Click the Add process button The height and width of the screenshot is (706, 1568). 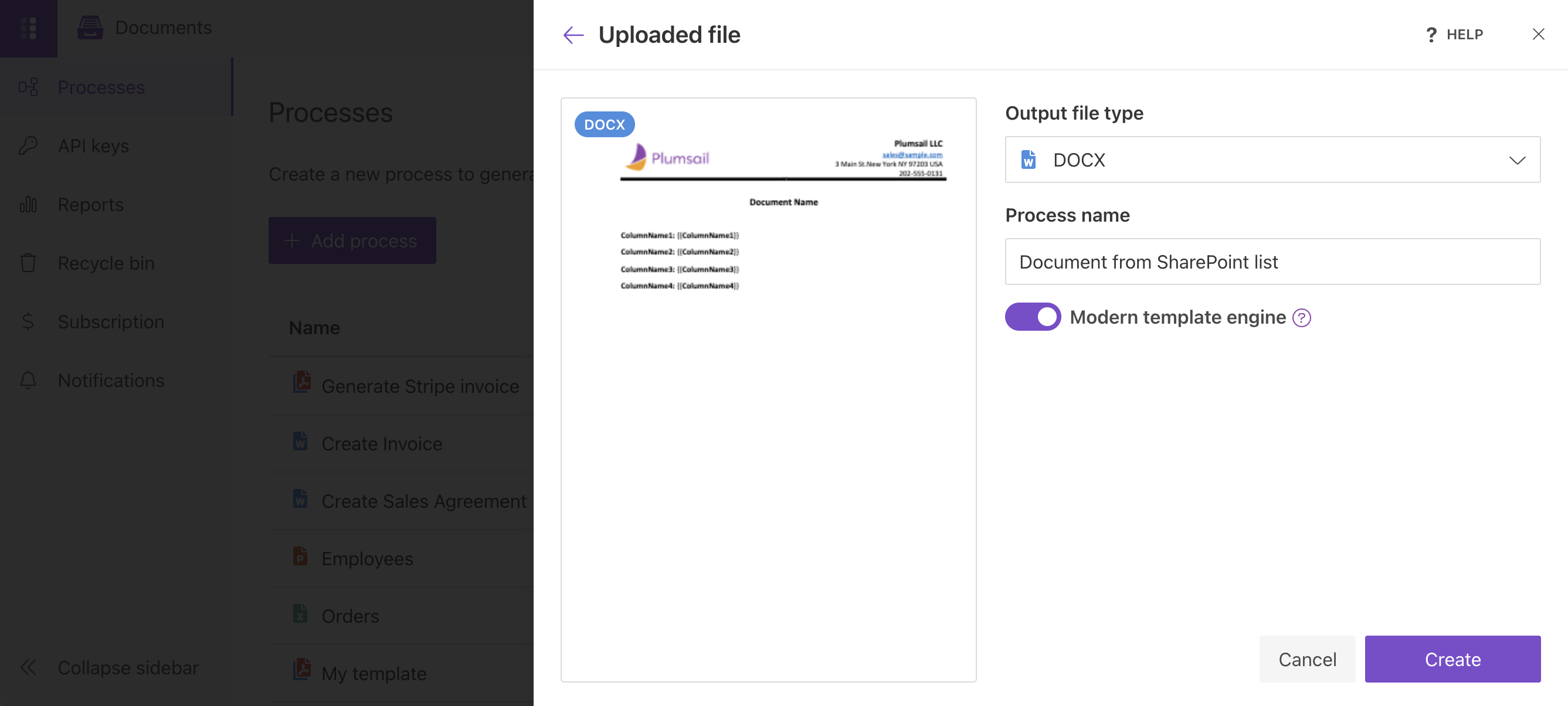click(352, 240)
